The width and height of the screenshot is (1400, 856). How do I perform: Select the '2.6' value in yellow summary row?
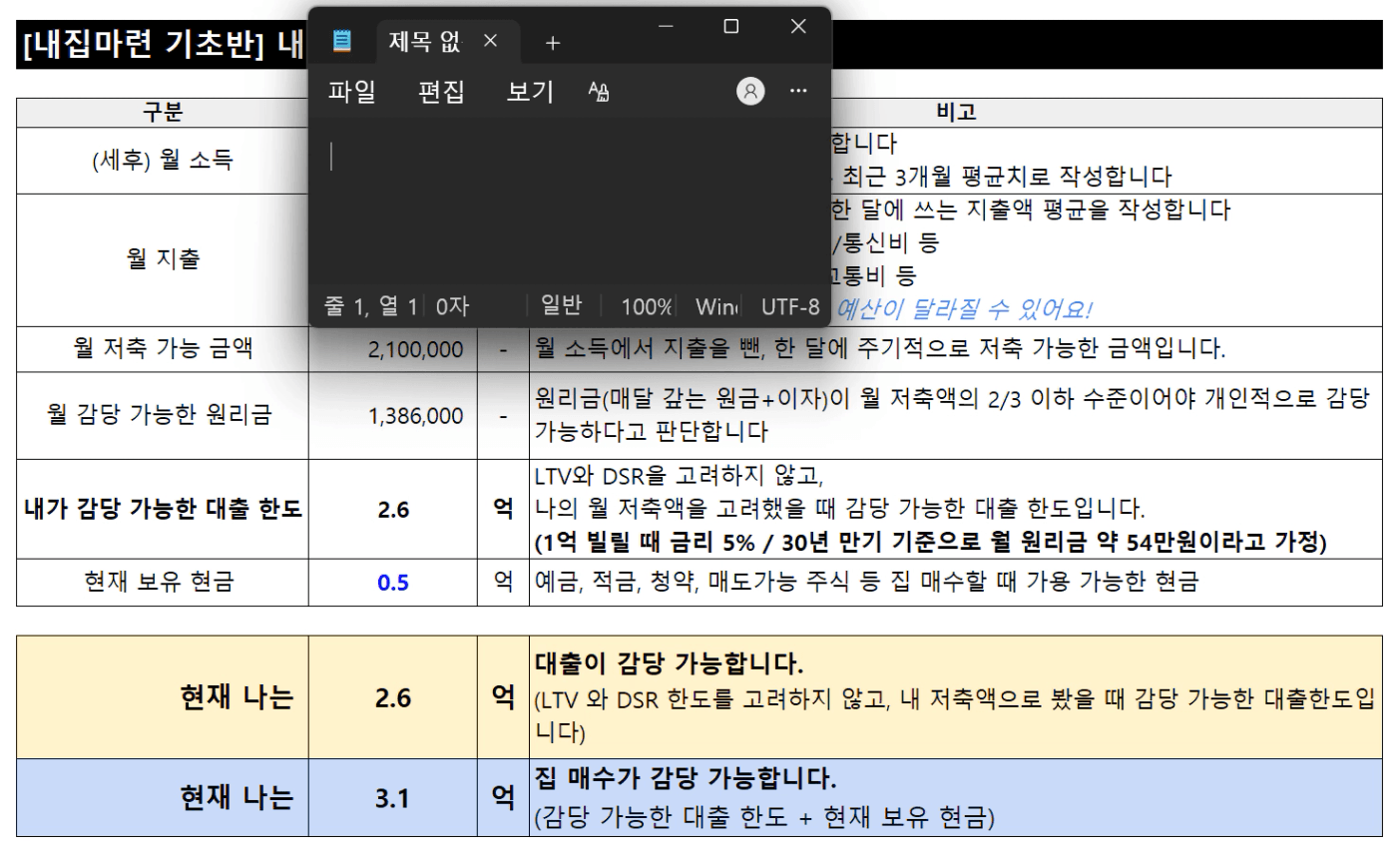393,698
